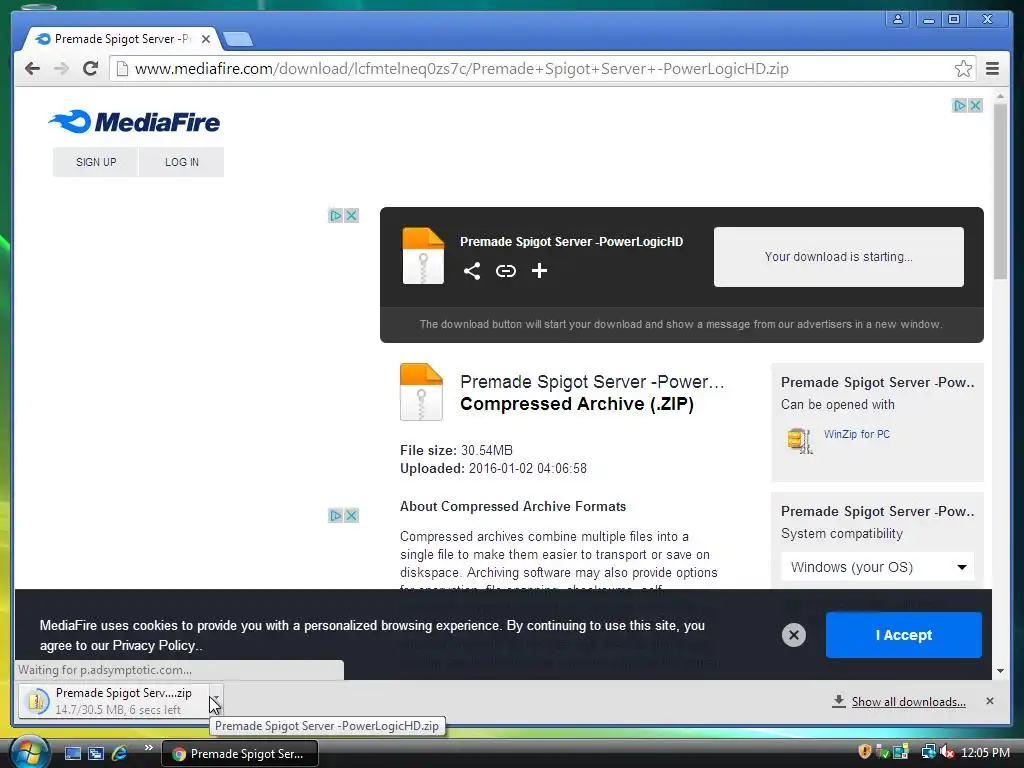Click Switch between windows quick launch icon
The image size is (1024, 768).
click(95, 754)
